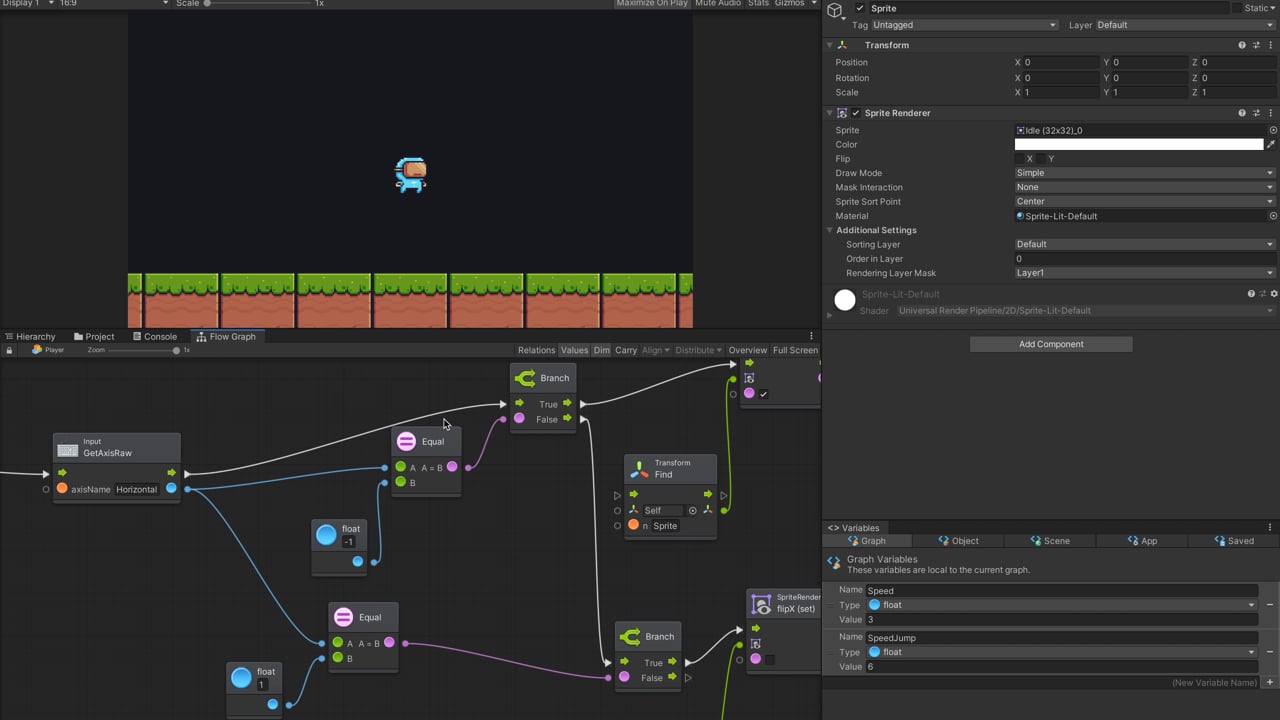This screenshot has width=1280, height=720.
Task: Click the Sprite field object picker circle
Action: 1273,130
